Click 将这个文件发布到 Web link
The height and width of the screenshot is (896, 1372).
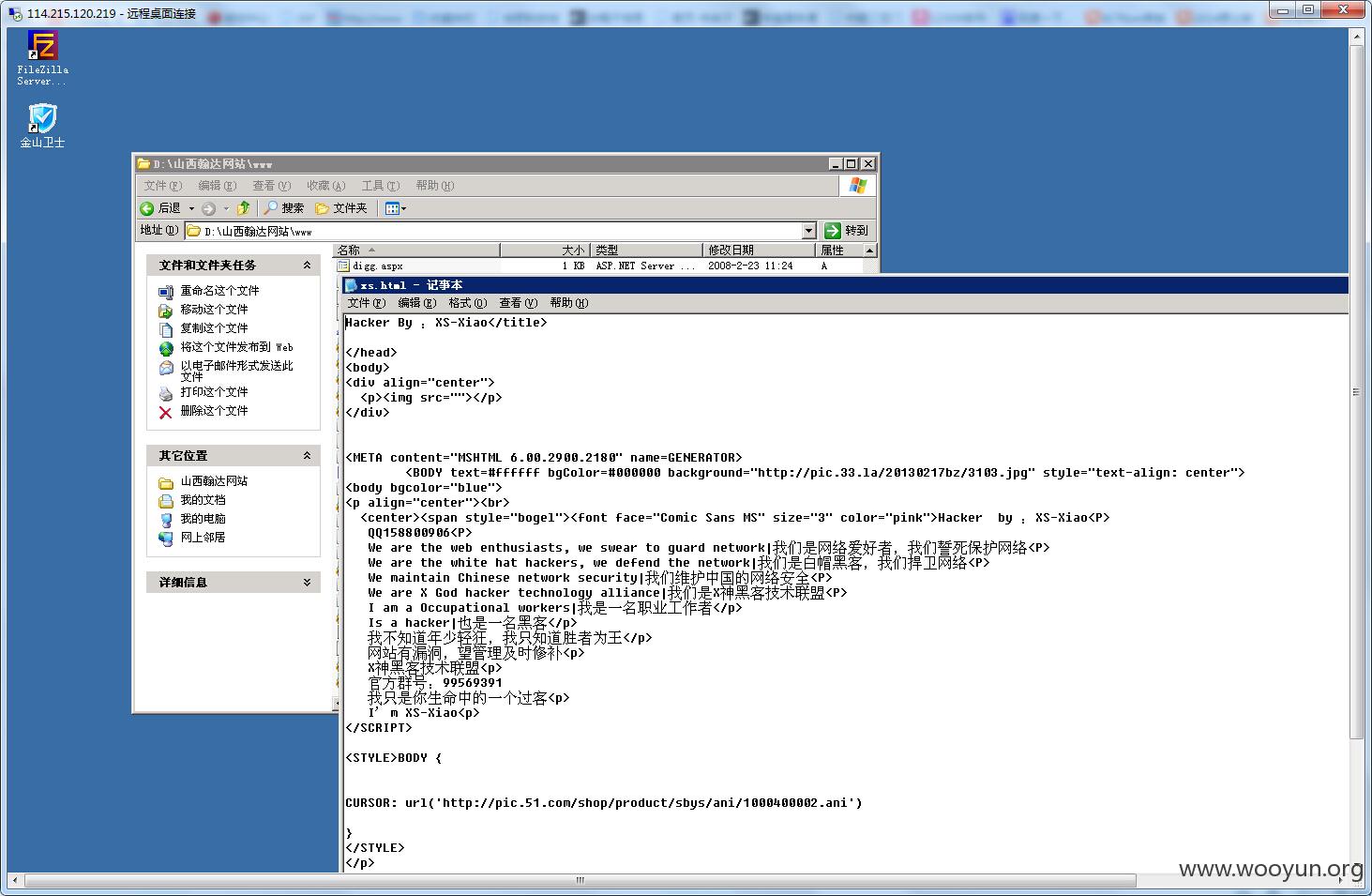[x=236, y=347]
